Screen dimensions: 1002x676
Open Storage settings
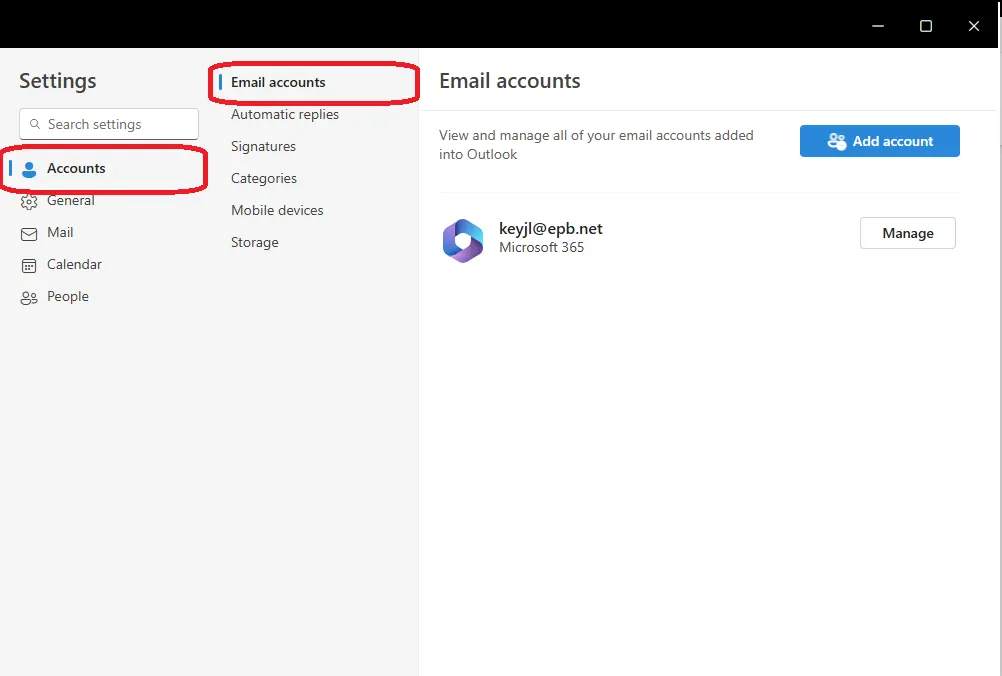(255, 242)
